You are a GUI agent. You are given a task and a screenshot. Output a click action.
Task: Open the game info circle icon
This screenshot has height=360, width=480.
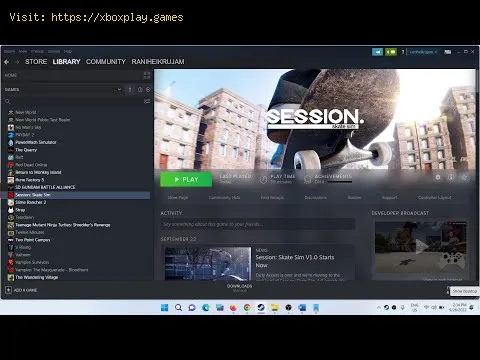(451, 177)
